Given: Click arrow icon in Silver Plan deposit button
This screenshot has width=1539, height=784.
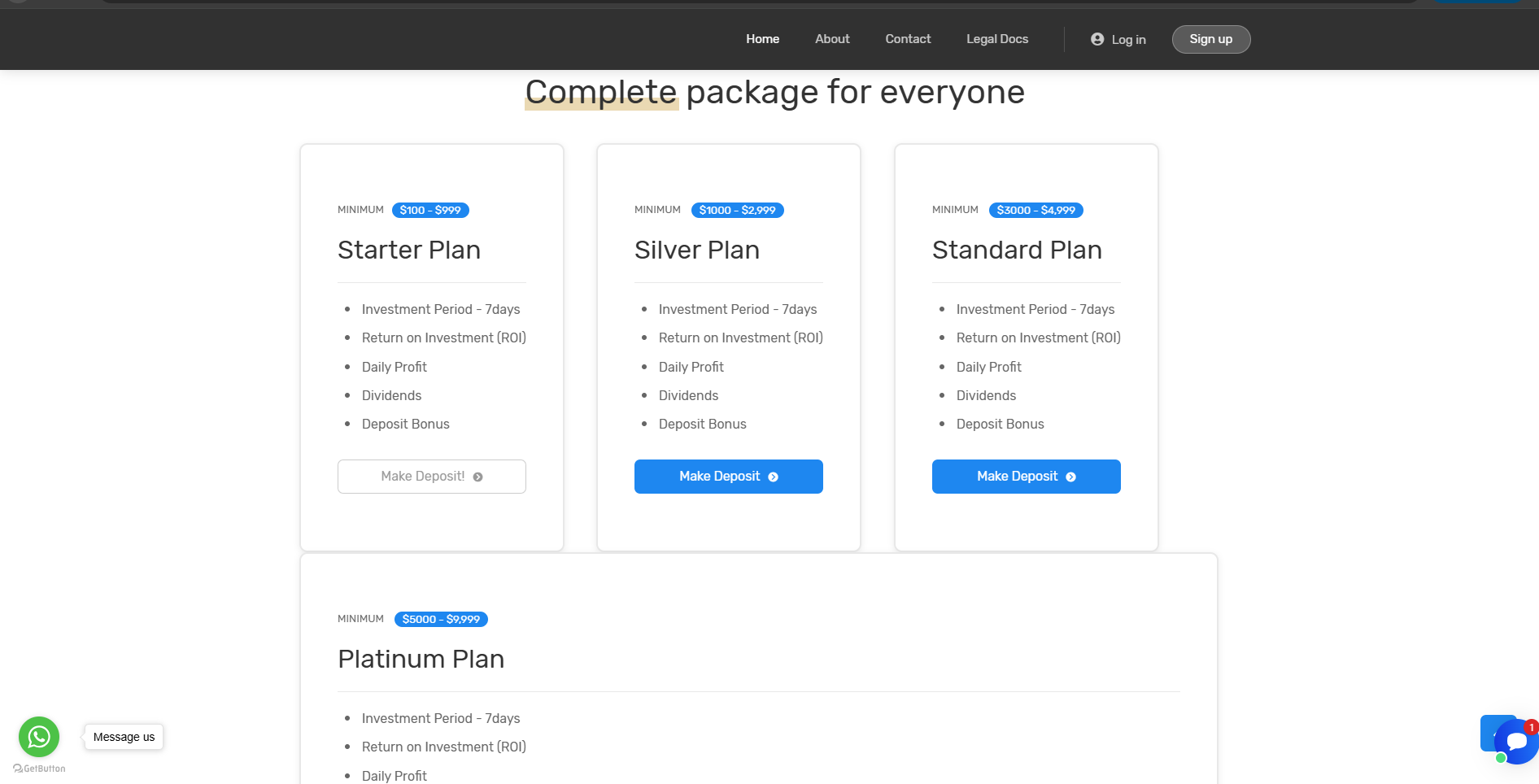Looking at the screenshot, I should (774, 477).
